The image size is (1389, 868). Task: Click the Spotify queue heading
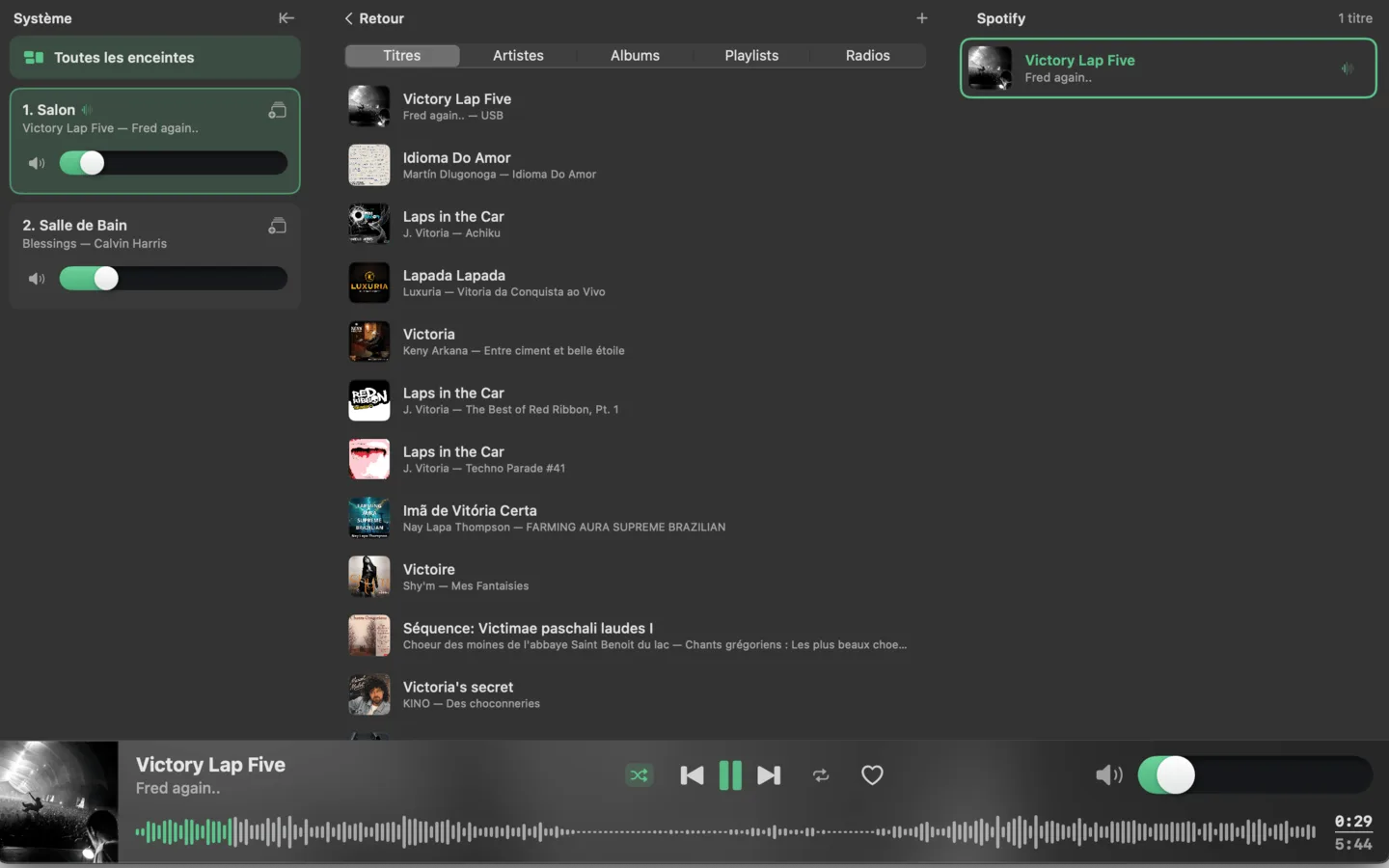tap(1000, 18)
